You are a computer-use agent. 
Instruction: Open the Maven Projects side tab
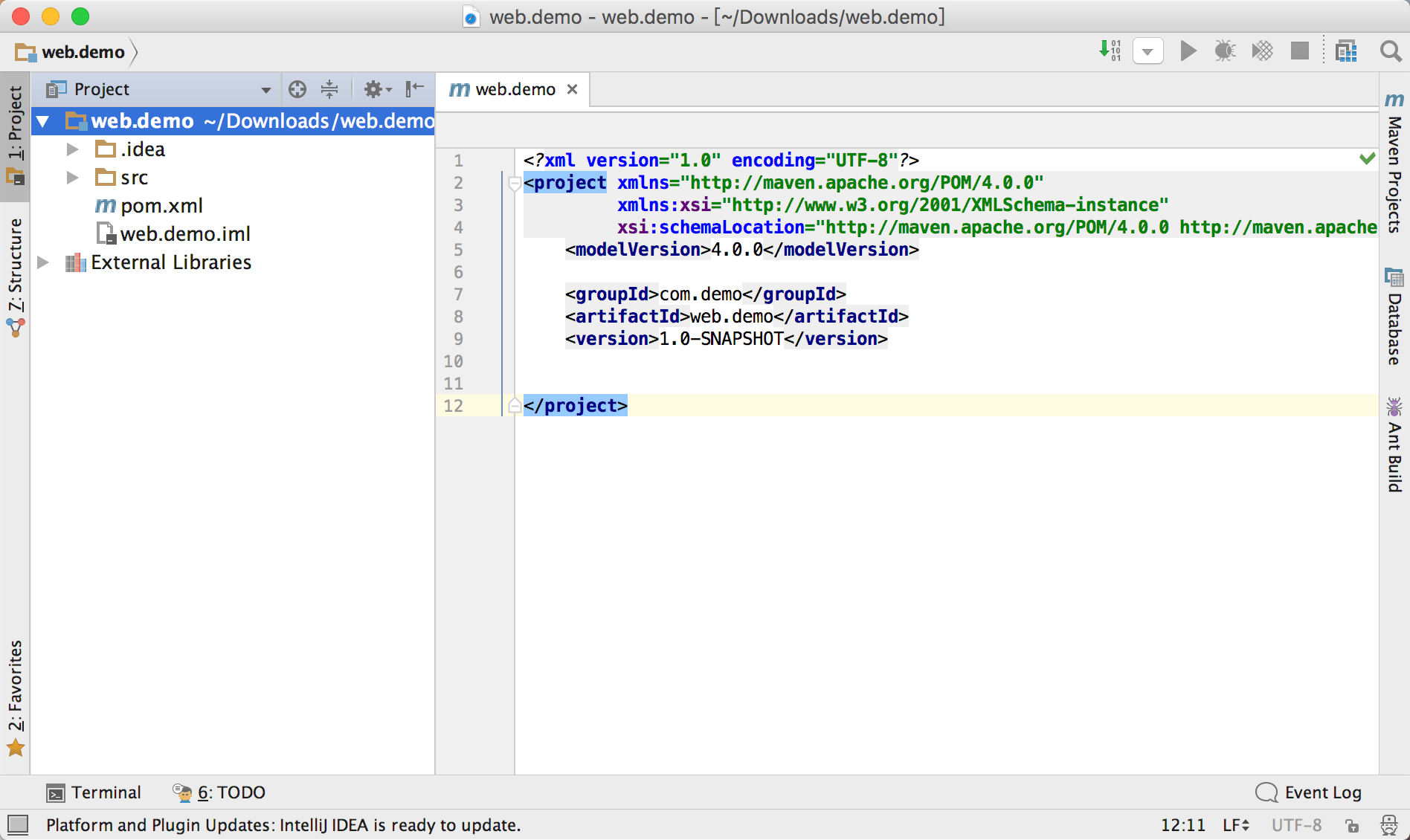pos(1394,163)
